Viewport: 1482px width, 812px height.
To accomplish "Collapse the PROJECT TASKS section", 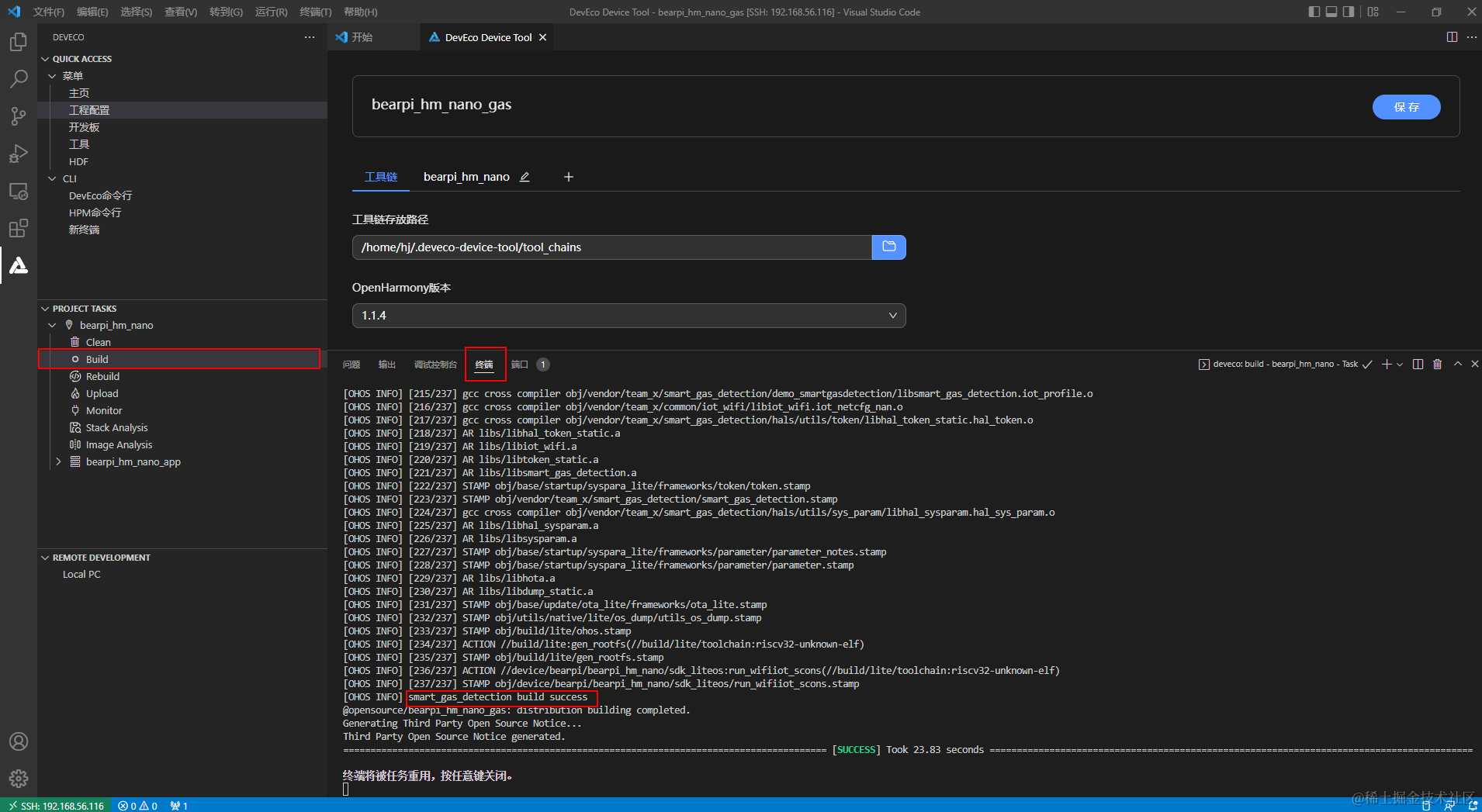I will (45, 309).
